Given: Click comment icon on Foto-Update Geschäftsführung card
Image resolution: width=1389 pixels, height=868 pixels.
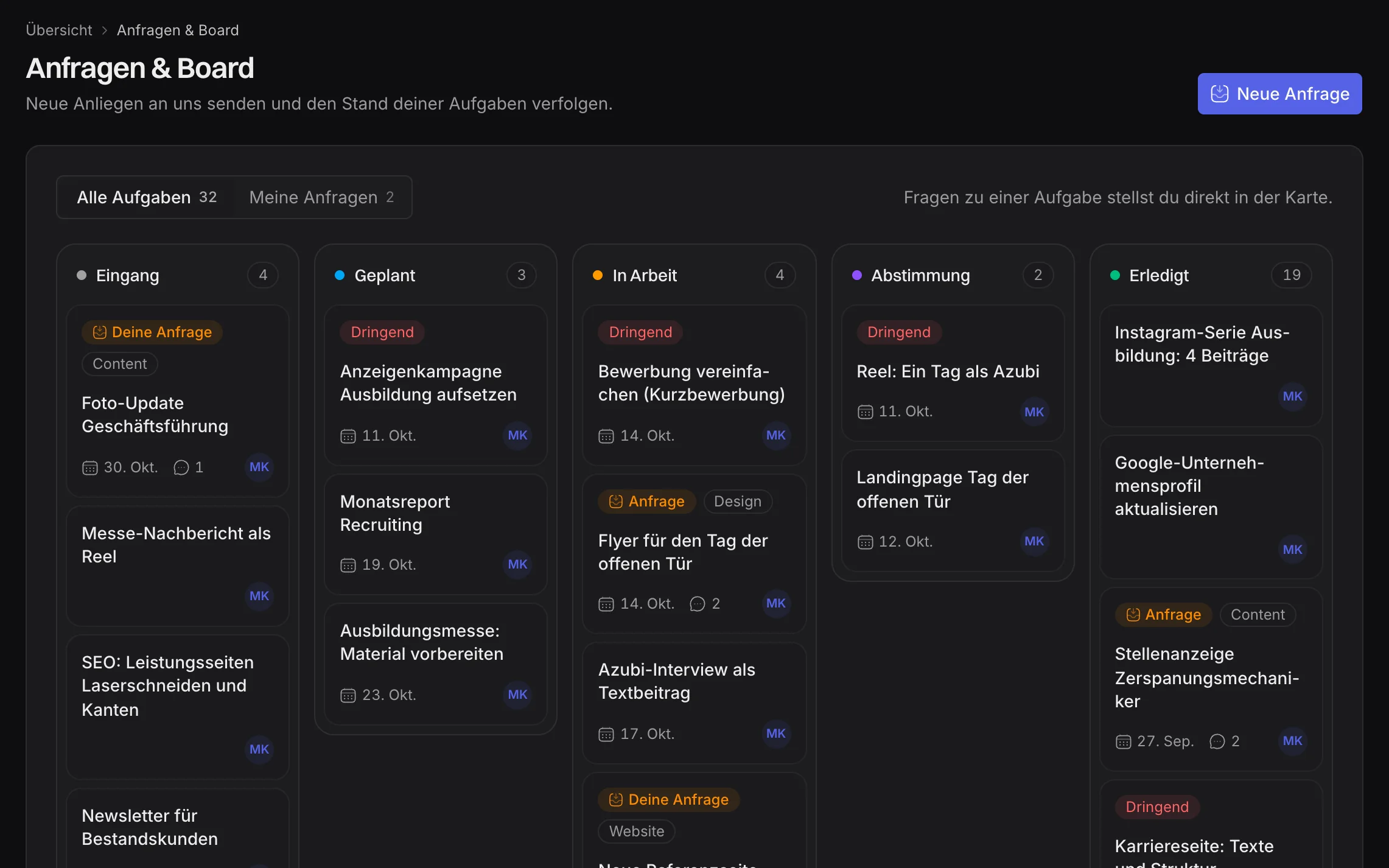Looking at the screenshot, I should pos(181,467).
